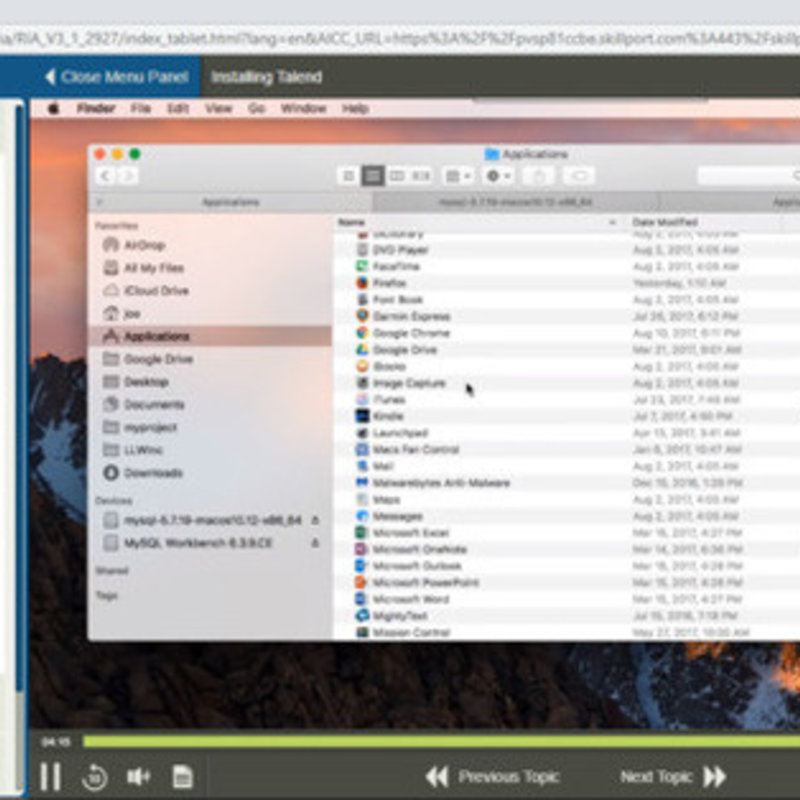Select the Macs Fan Control row

coord(566,449)
